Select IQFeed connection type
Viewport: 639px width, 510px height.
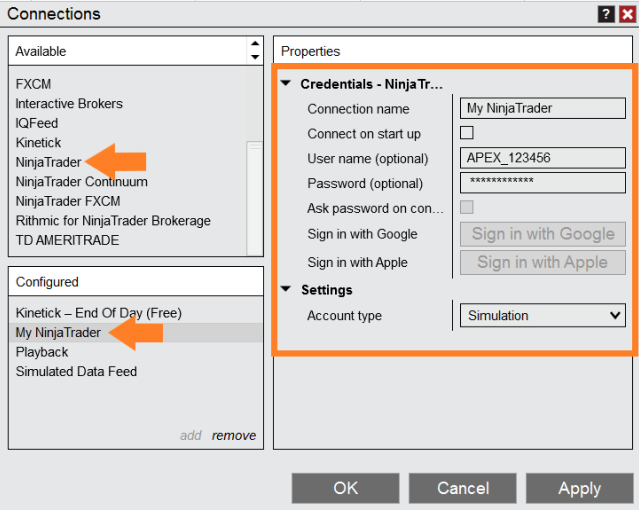point(37,123)
